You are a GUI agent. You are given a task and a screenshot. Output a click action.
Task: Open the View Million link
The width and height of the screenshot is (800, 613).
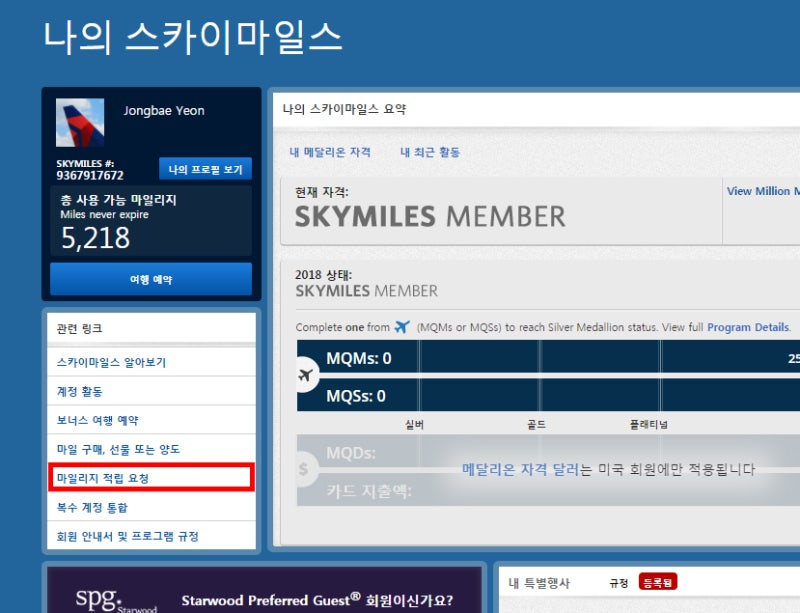click(x=763, y=191)
